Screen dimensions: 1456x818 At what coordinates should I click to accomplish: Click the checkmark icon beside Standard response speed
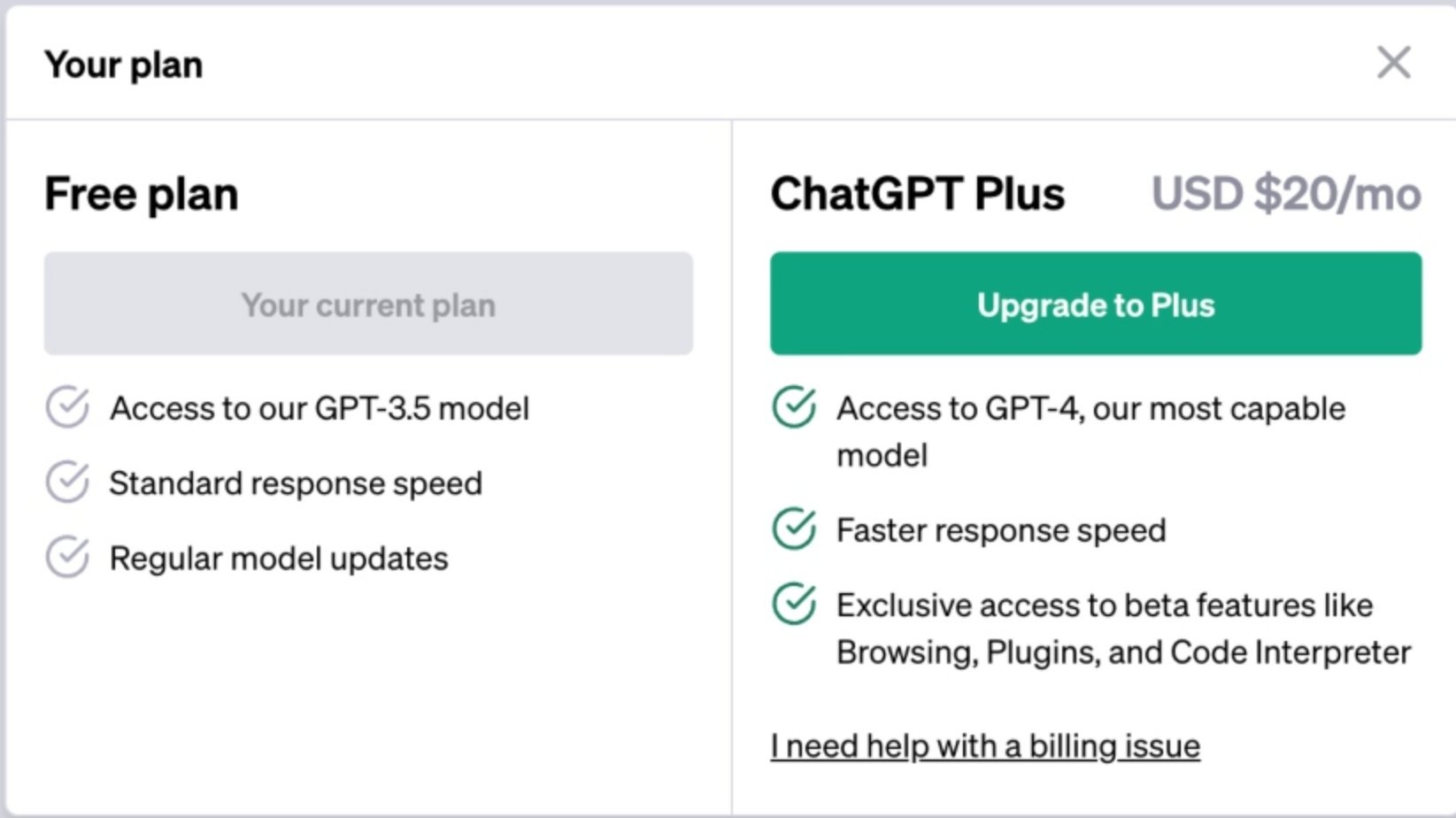click(x=67, y=482)
